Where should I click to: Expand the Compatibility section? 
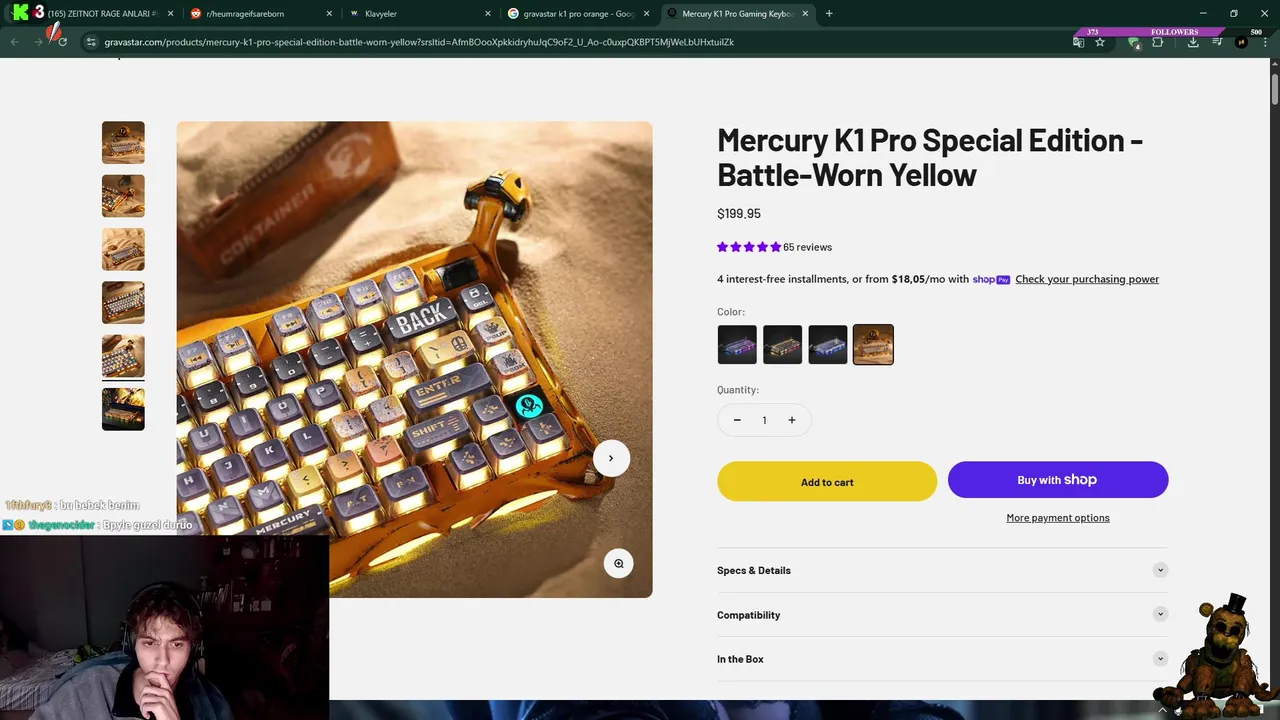pos(942,615)
